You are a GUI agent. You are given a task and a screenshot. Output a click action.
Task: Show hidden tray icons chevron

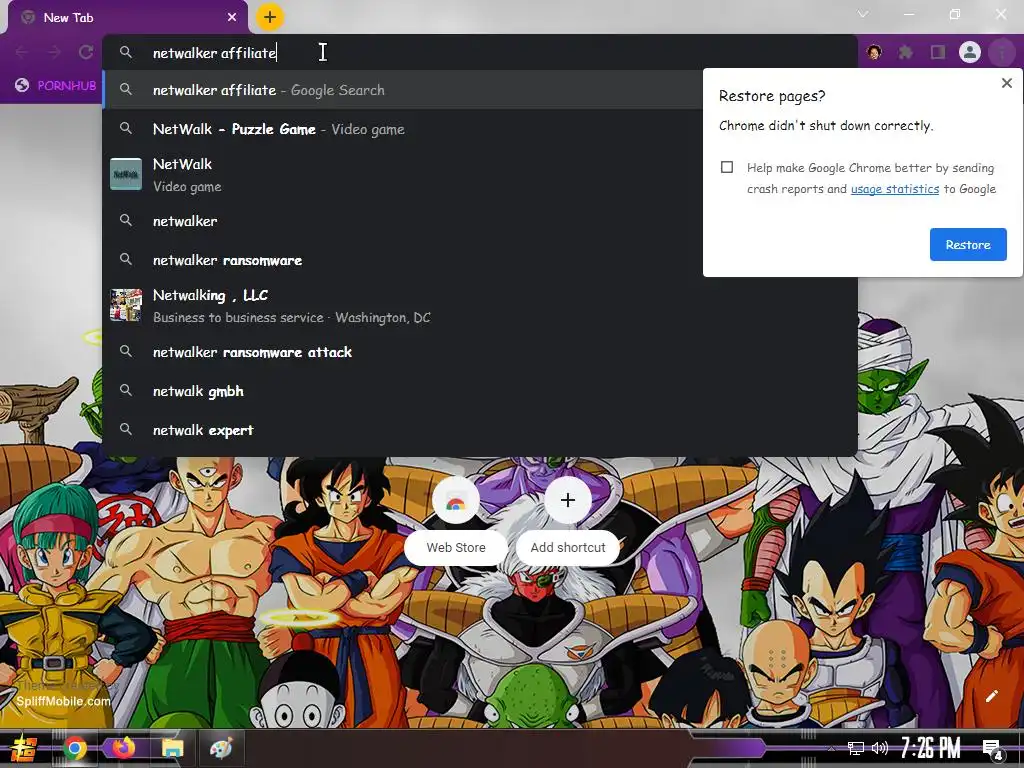(x=831, y=748)
